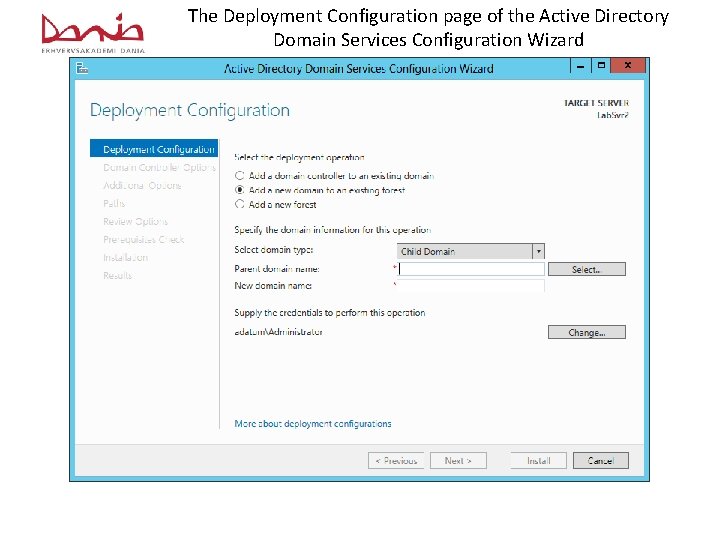Click the 'TARGET SERVER' label
The height and width of the screenshot is (540, 720).
pos(596,103)
